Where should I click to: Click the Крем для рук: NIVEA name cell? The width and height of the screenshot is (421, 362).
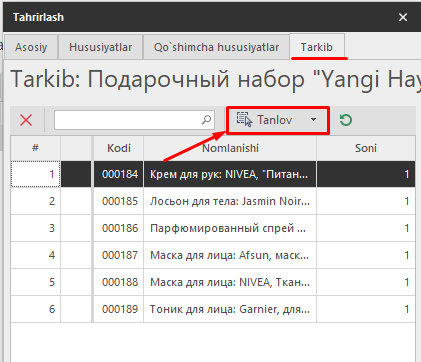(x=230, y=174)
